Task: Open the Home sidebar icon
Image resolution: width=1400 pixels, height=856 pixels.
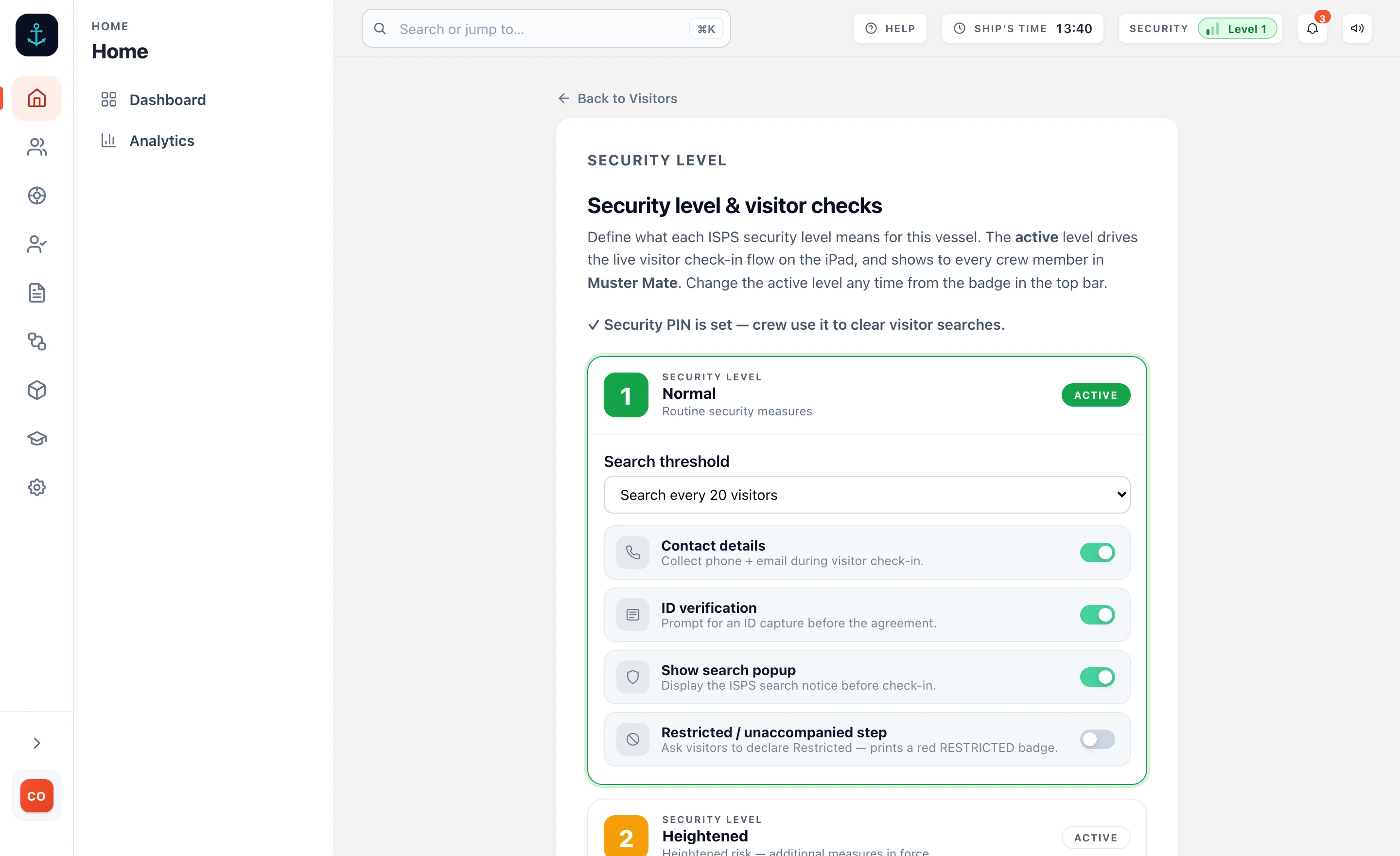Action: pyautogui.click(x=36, y=98)
